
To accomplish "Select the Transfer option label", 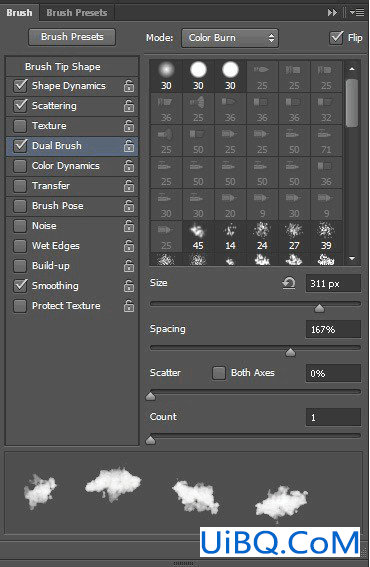I will pos(51,186).
